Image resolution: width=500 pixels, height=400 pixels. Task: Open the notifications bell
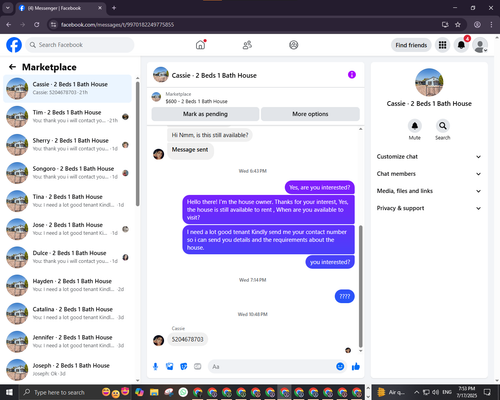[461, 45]
